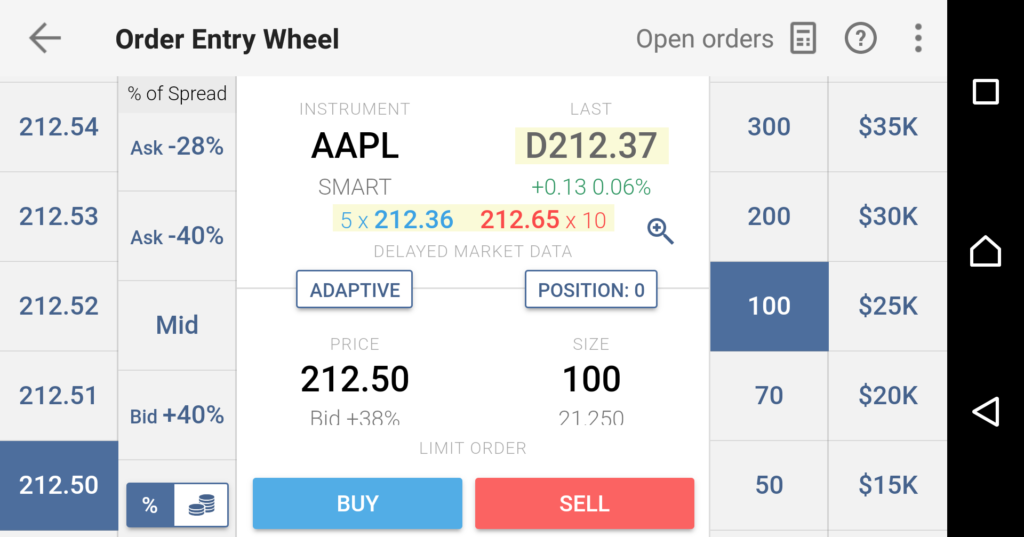Image resolution: width=1024 pixels, height=537 pixels.
Task: Tap the Open orders label
Action: click(704, 39)
